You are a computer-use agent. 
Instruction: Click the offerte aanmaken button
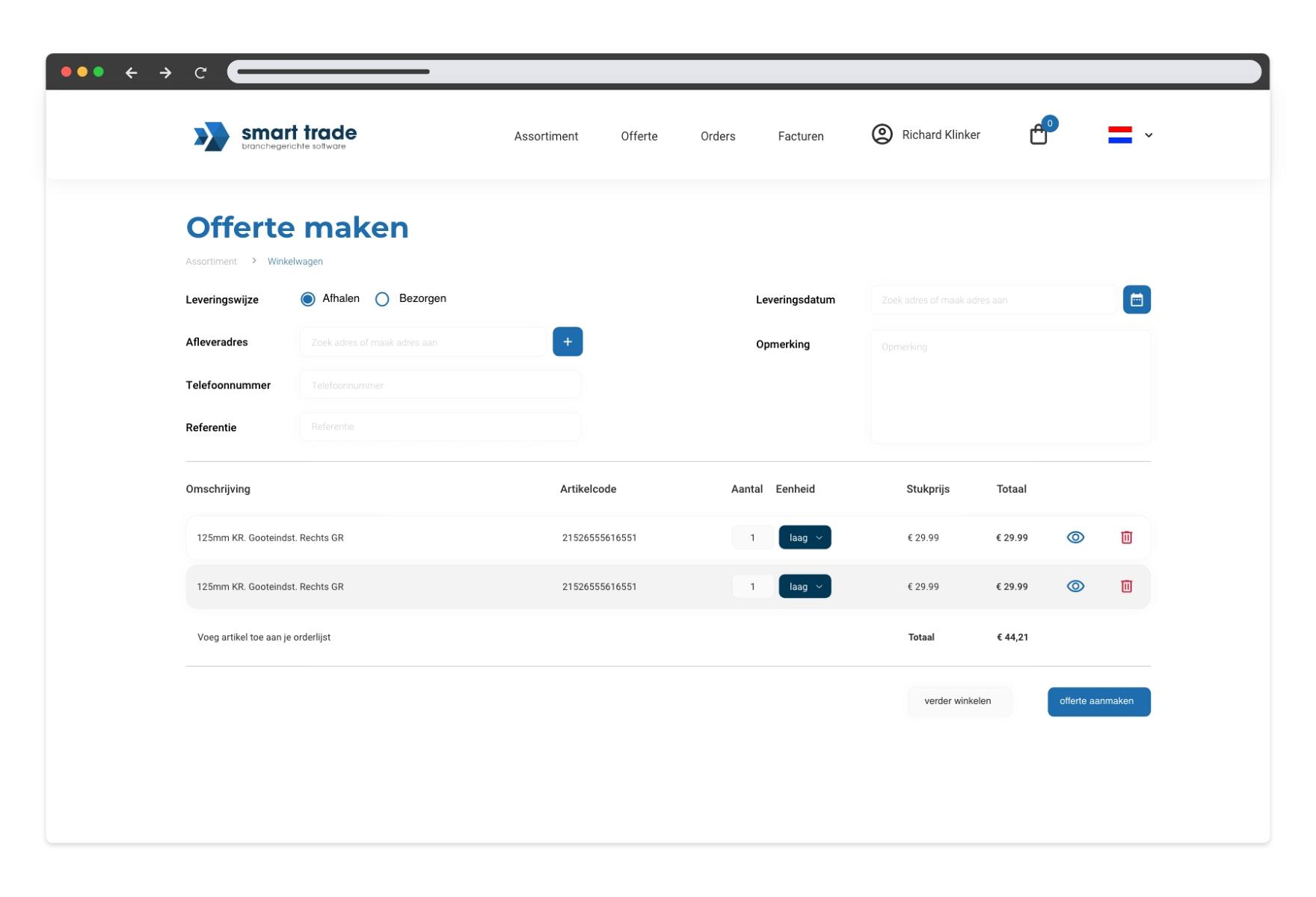(x=1098, y=701)
